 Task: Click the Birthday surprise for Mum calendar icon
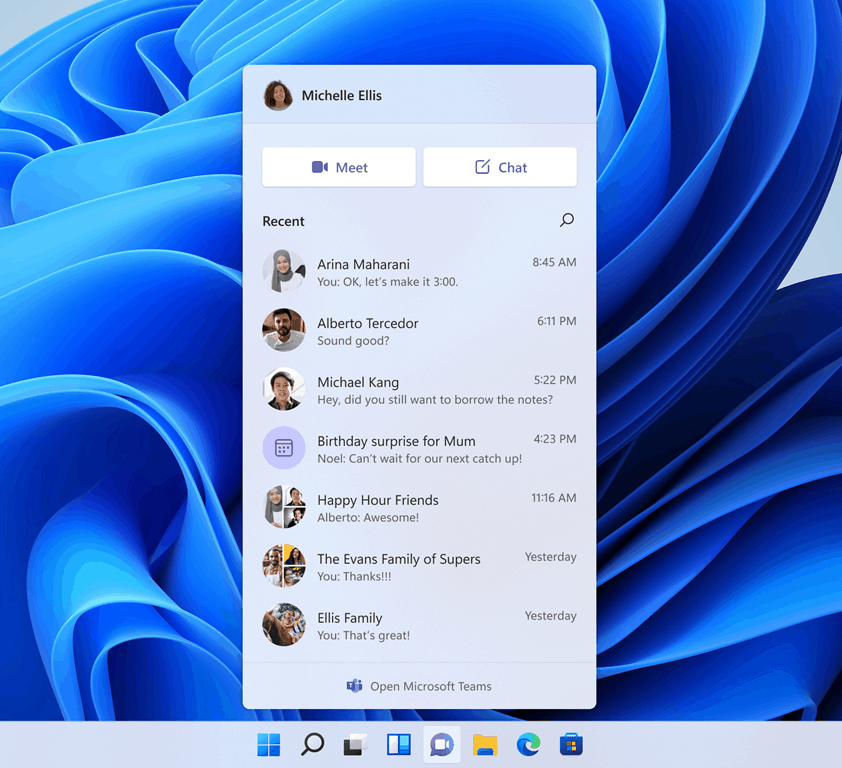point(283,448)
